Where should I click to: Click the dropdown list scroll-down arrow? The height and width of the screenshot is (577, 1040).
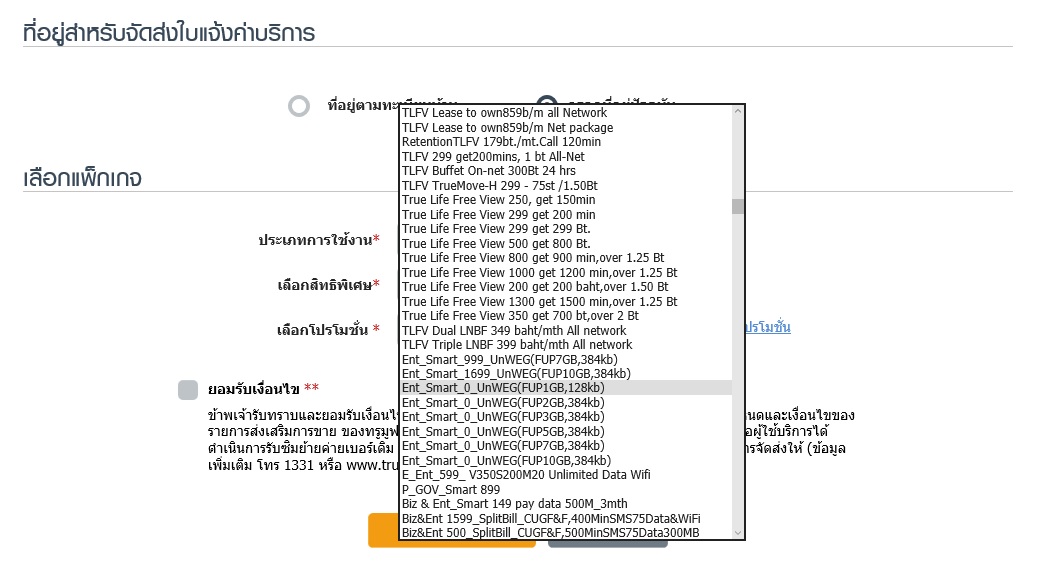[x=738, y=533]
